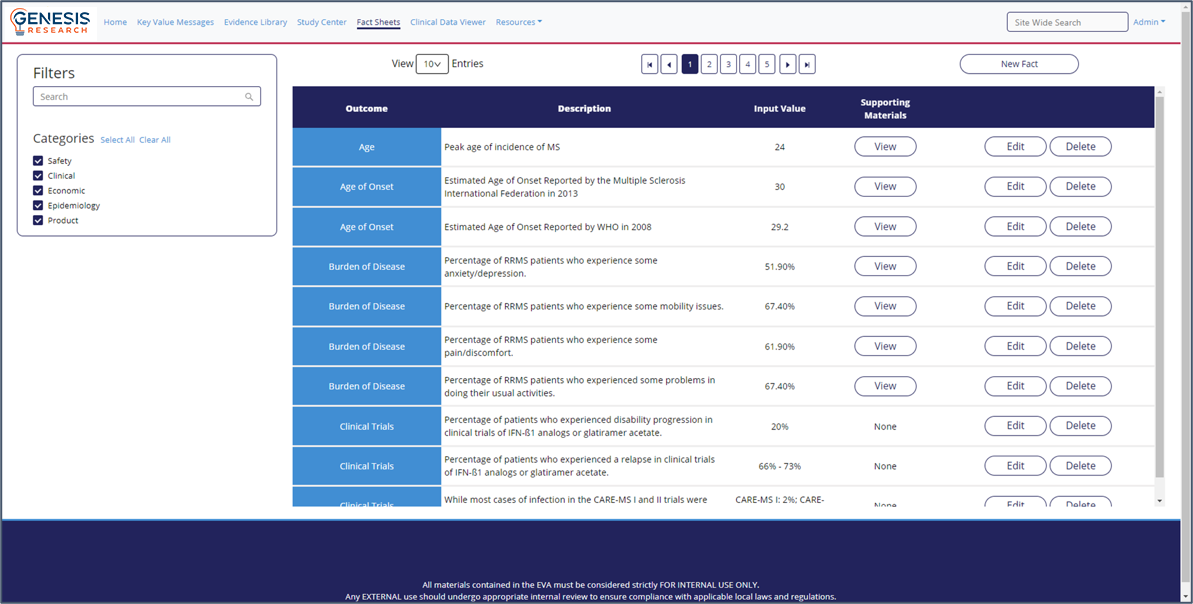Screen dimensions: 1193x604
Task: Go to next page of results
Action: pyautogui.click(x=788, y=65)
